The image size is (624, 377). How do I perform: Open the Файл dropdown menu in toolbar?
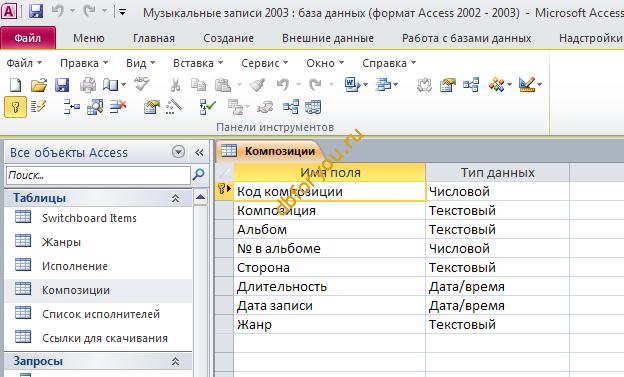24,63
